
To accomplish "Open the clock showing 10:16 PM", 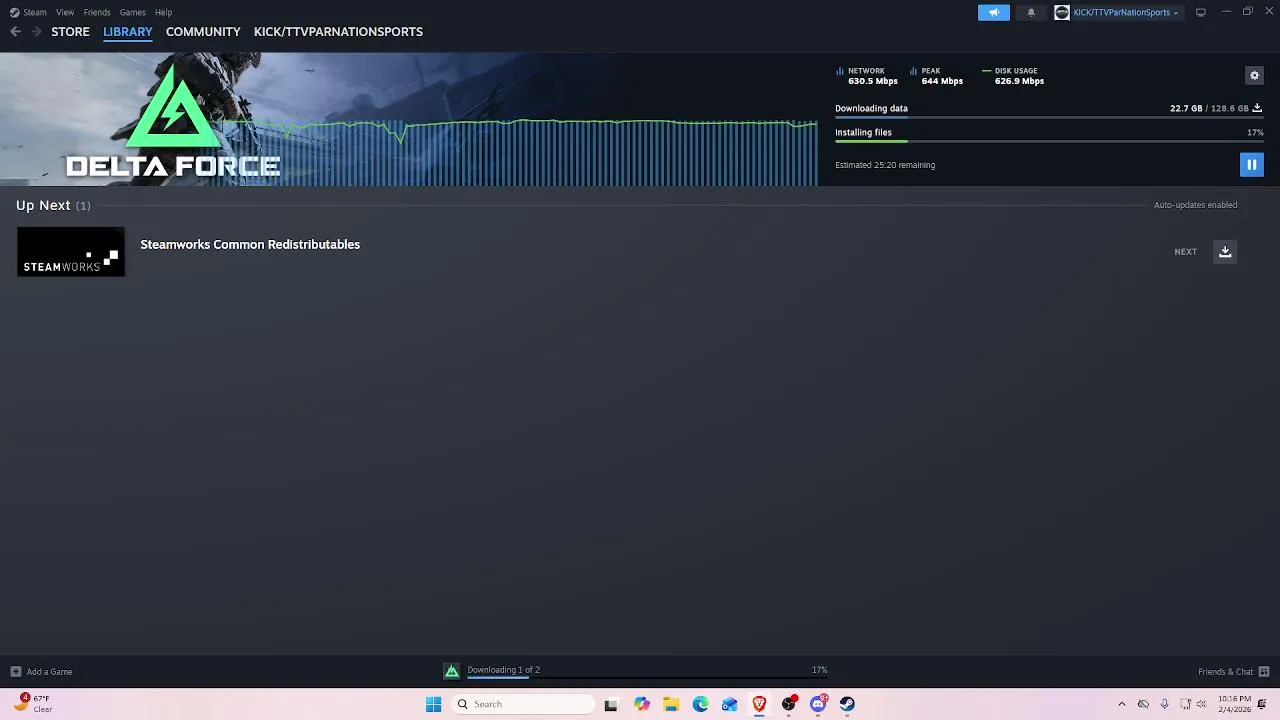I will 1234,704.
